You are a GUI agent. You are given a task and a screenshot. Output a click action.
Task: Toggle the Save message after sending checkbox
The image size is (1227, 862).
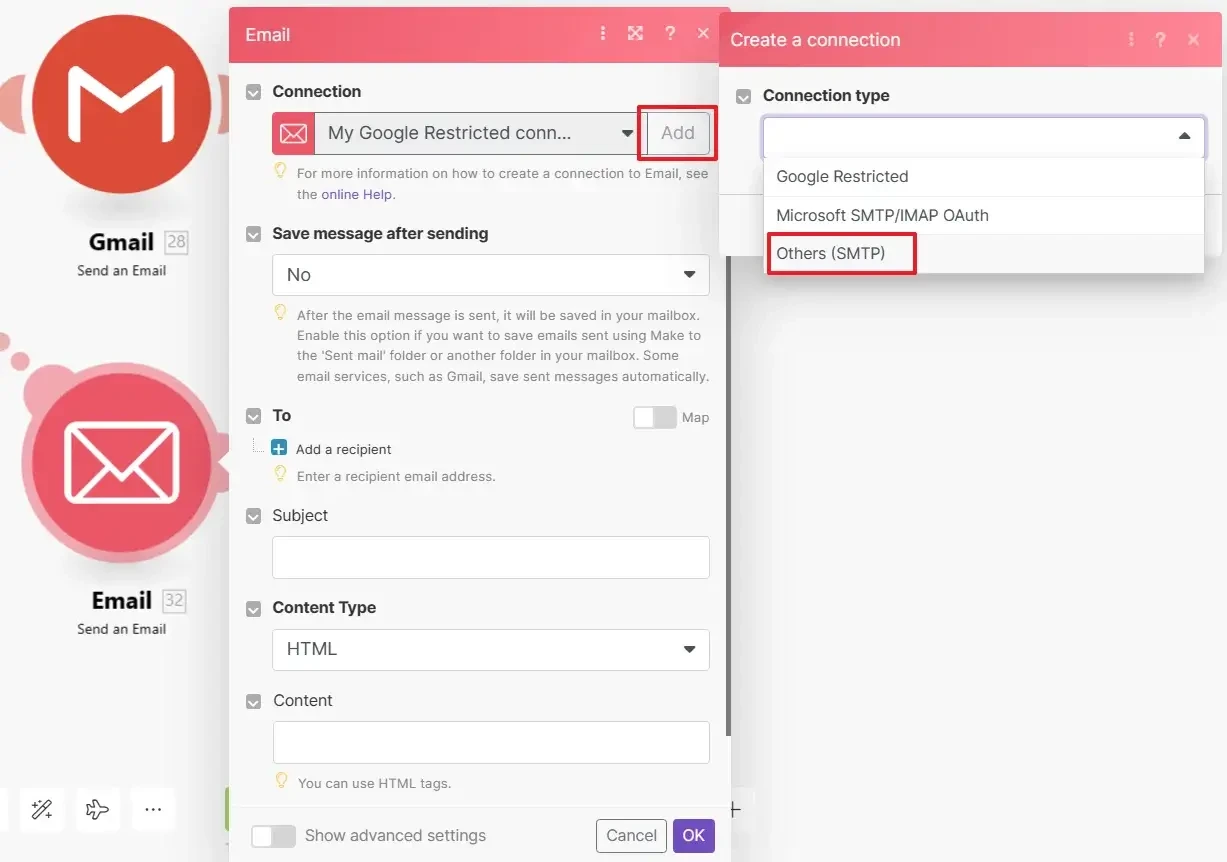click(254, 234)
